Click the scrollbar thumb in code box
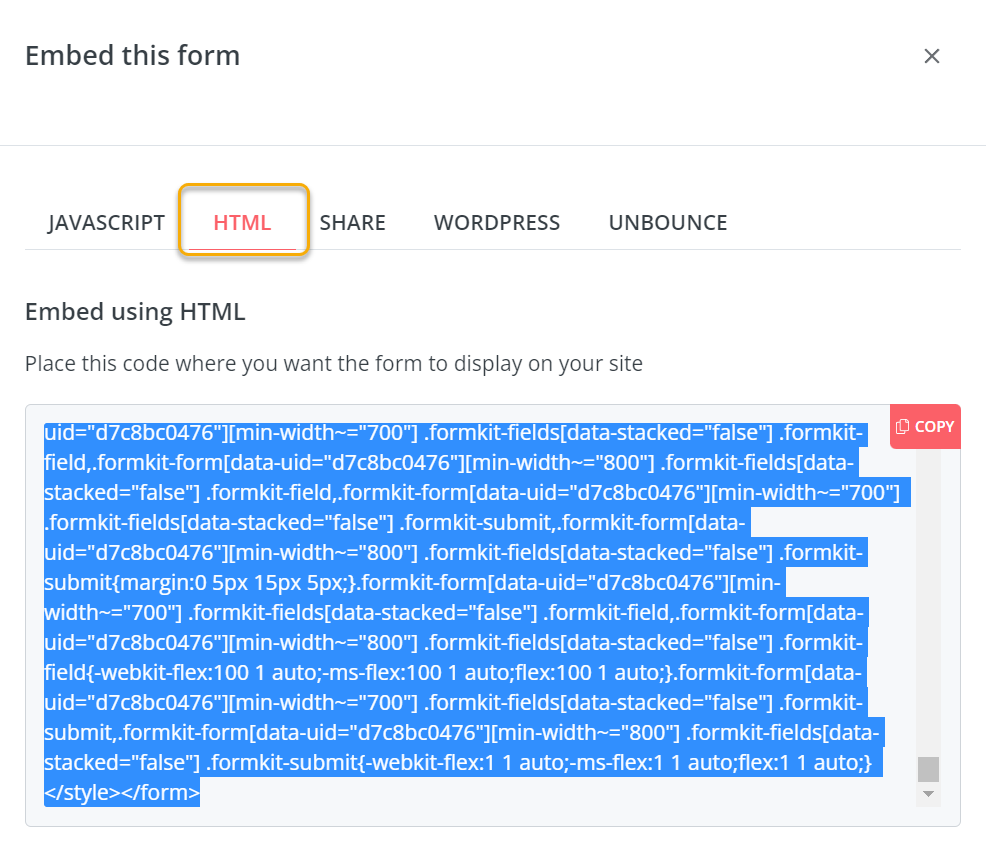 coord(929,768)
